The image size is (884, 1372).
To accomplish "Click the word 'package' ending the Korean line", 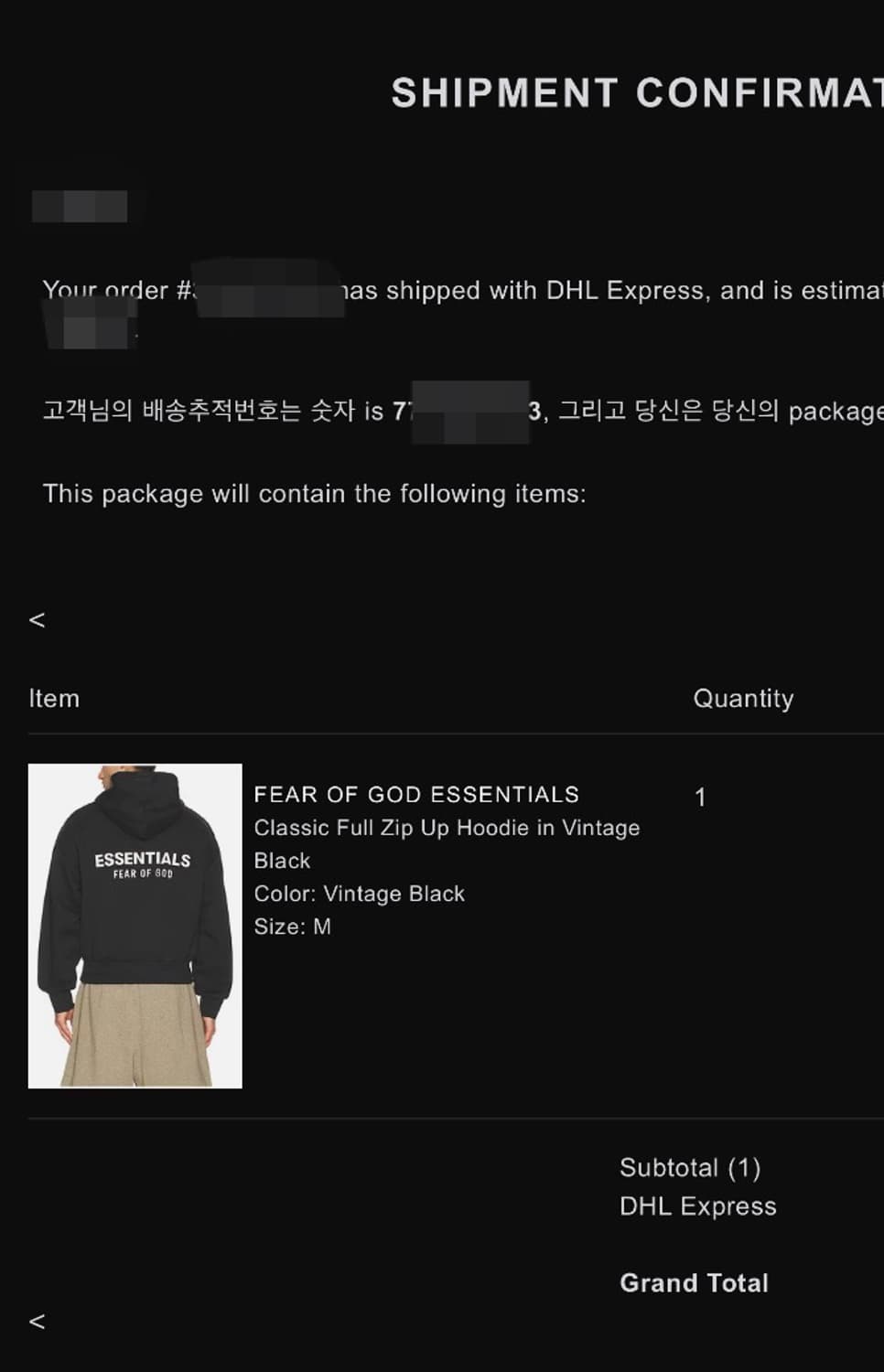I will pyautogui.click(x=835, y=412).
